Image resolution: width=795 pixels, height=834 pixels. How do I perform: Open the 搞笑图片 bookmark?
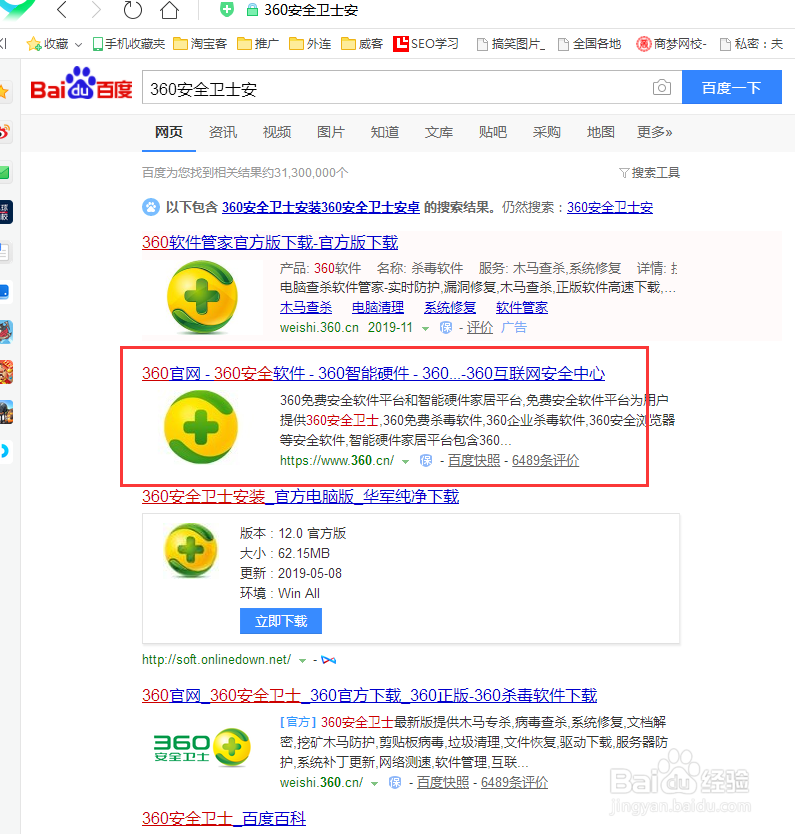(x=511, y=44)
